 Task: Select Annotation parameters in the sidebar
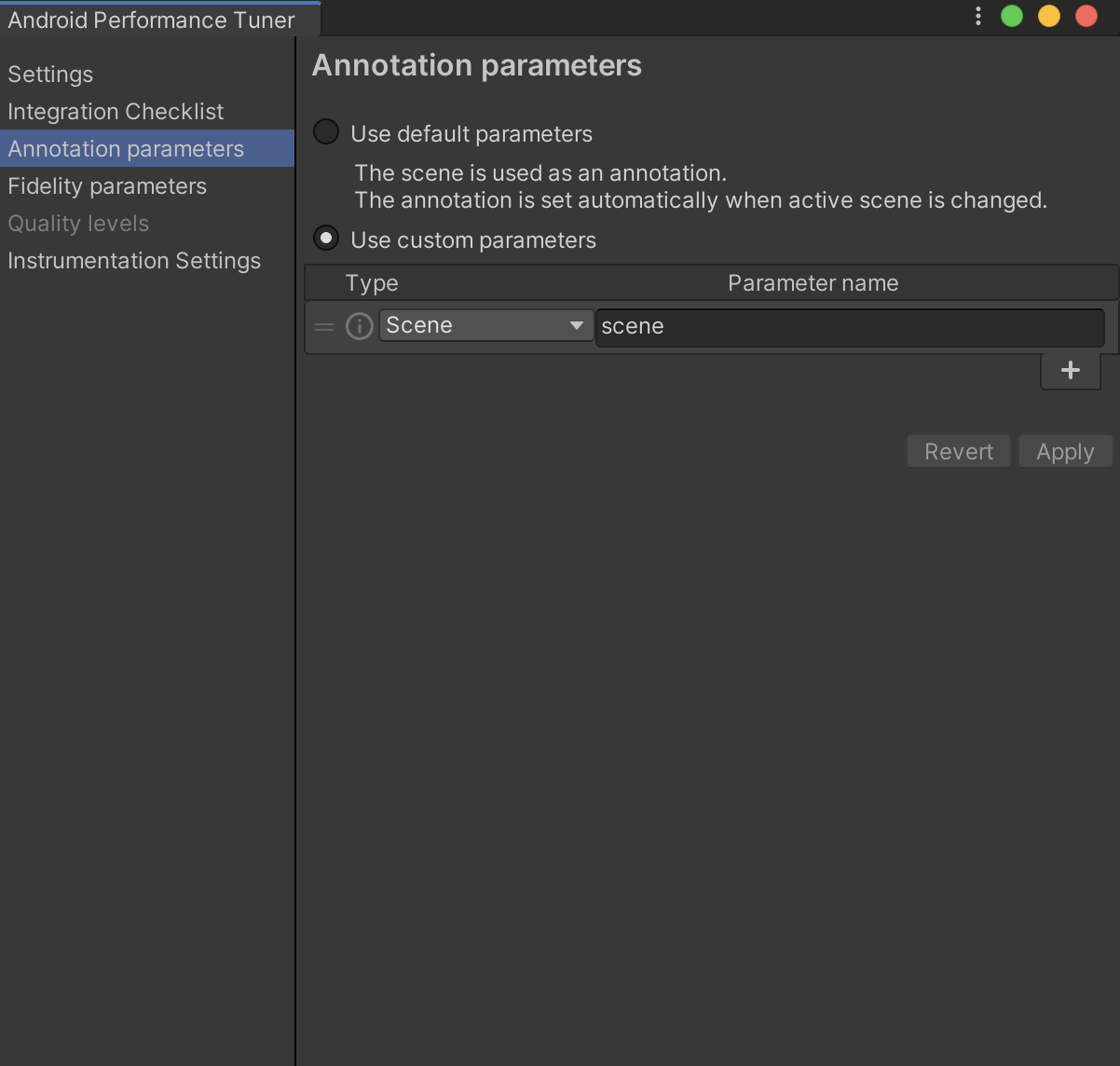(x=126, y=149)
